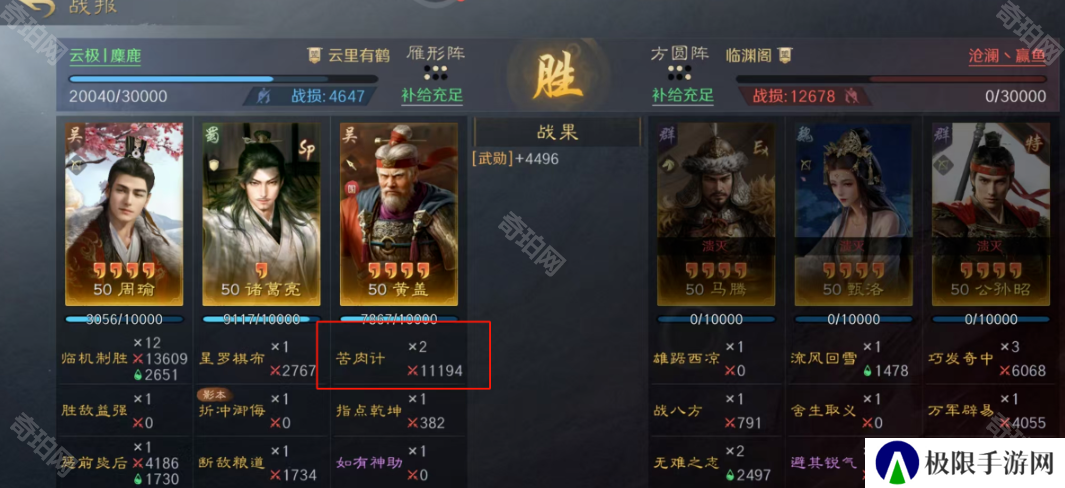Click the golden 胜 victory emblem

coord(557,76)
